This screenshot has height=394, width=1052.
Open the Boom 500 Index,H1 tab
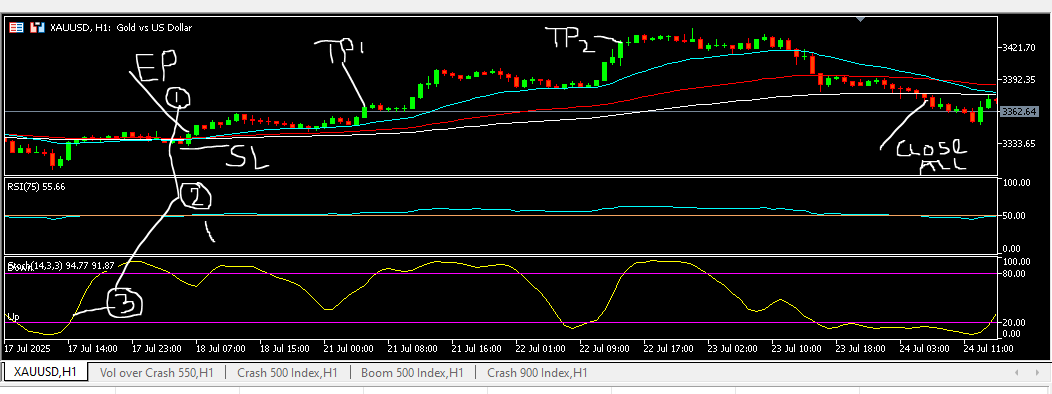pos(412,373)
